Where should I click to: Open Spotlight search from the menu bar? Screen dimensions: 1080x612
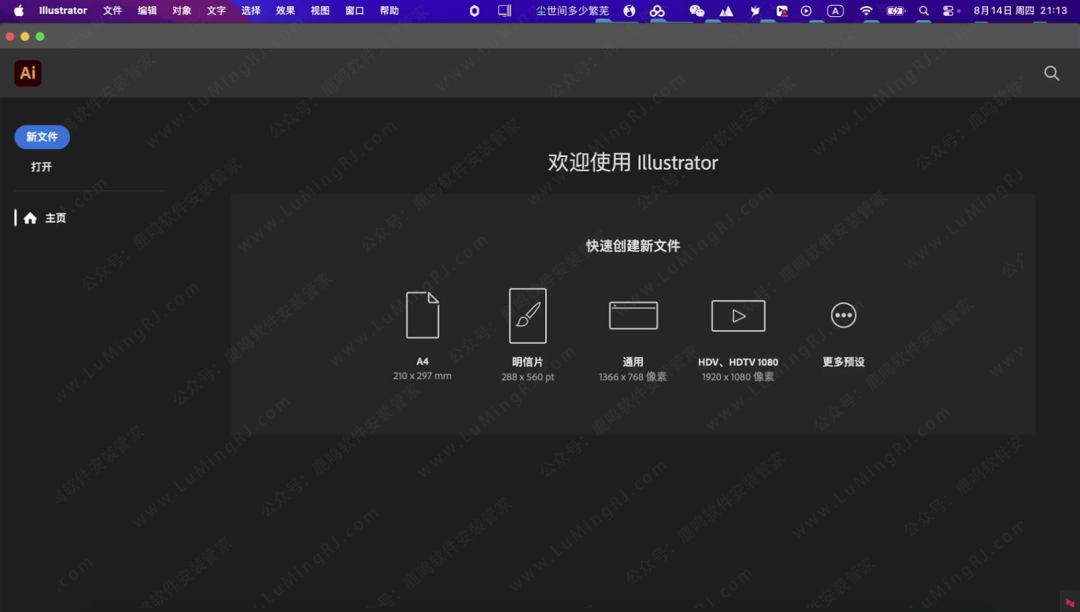point(923,10)
